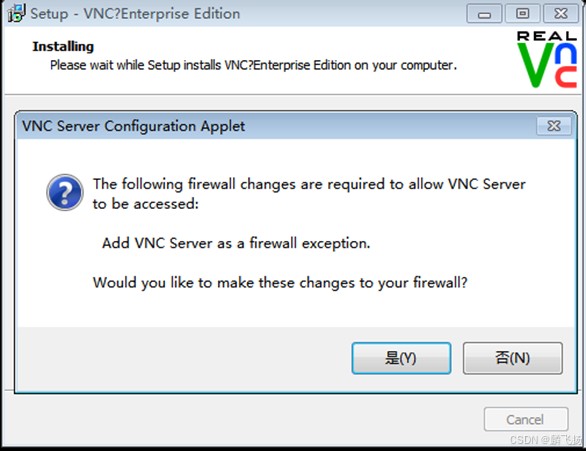Minimize the Setup window
The image size is (586, 451).
tap(484, 14)
